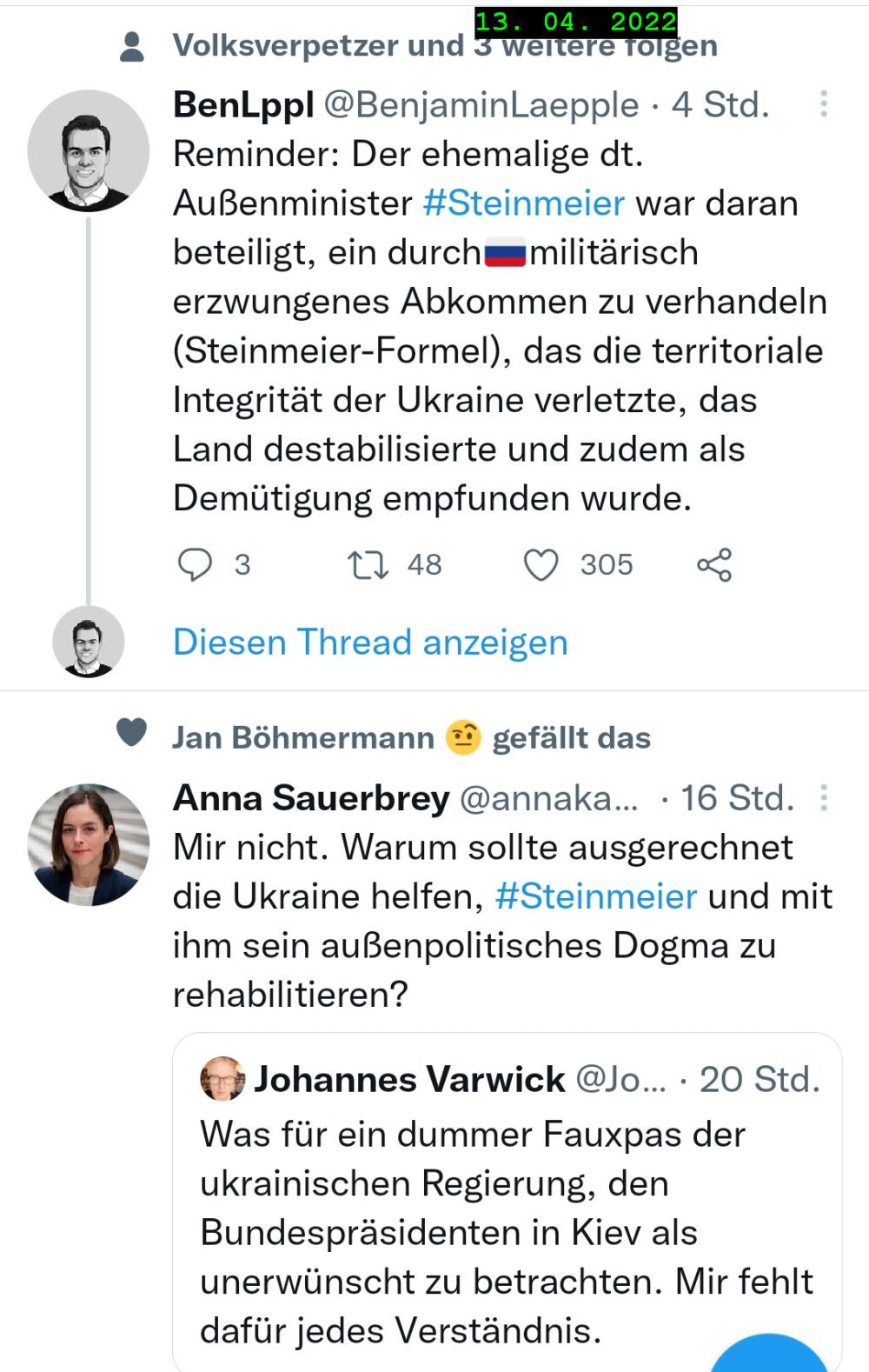Open Anna Sauerbrey's profile picture

[88, 844]
